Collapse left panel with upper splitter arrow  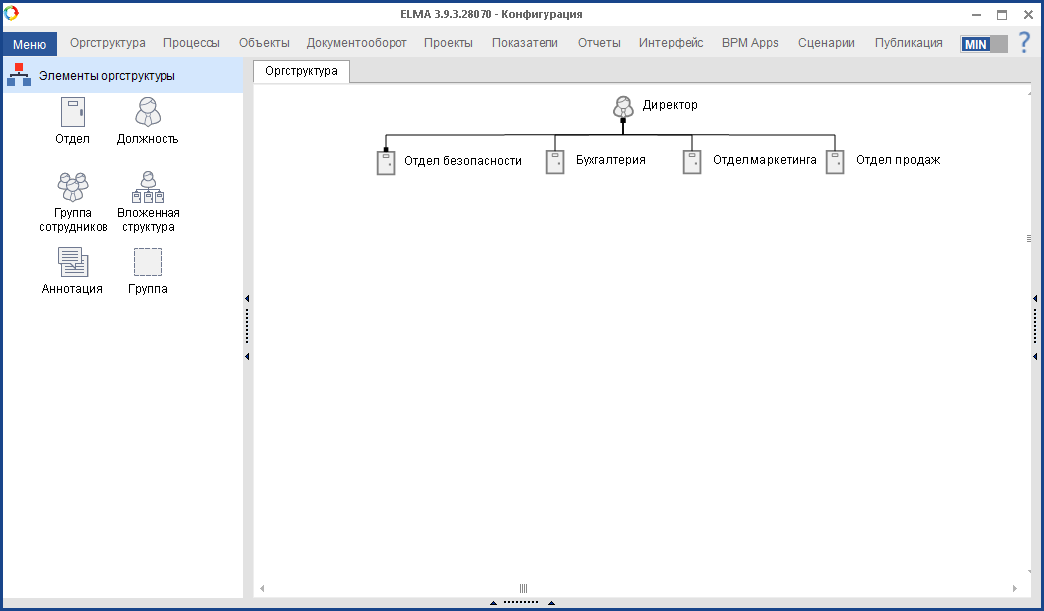[247, 299]
